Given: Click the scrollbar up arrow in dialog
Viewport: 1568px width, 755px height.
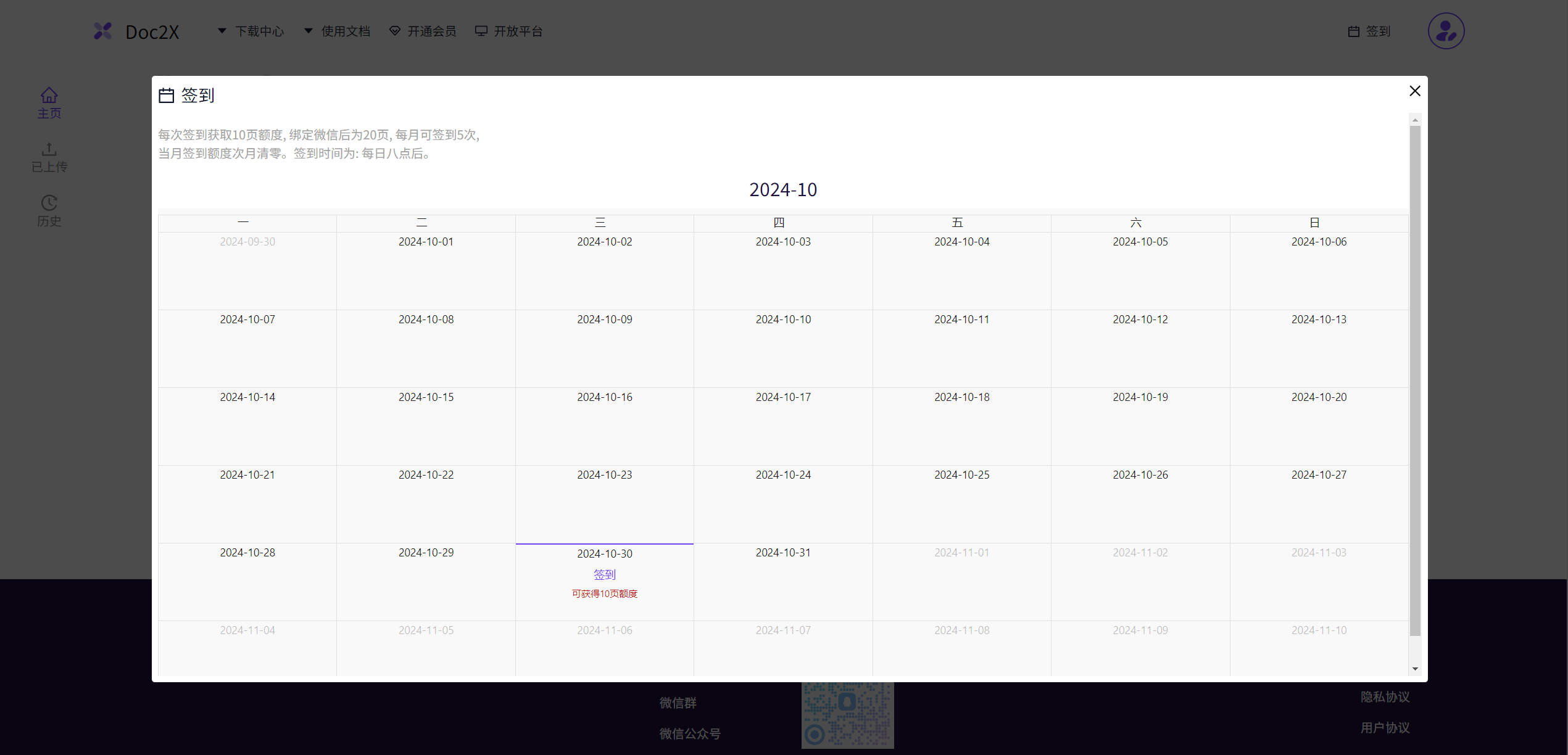Looking at the screenshot, I should click(1415, 120).
